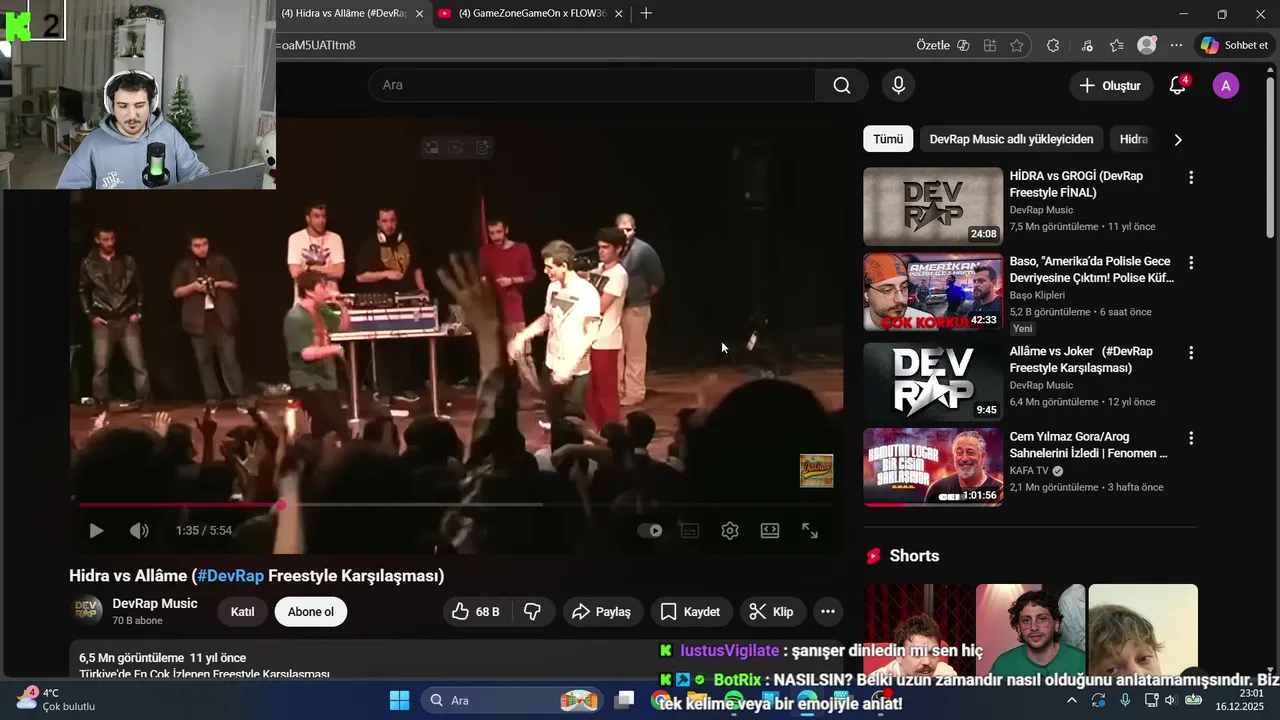Click the media control music icon
This screenshot has height=720, width=1280.
[x=1087, y=45]
